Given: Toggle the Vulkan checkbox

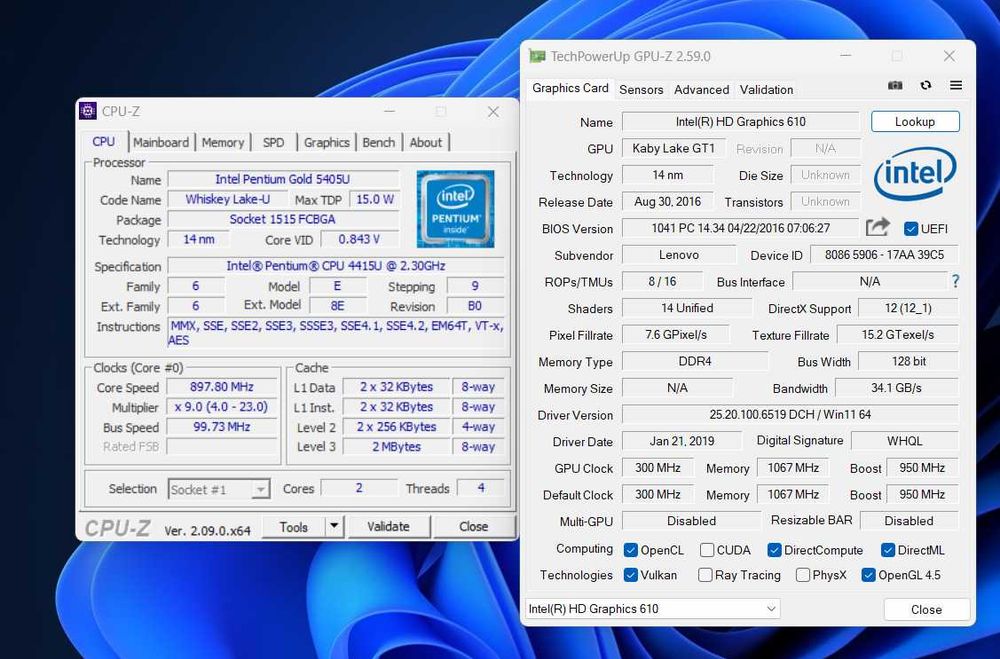Looking at the screenshot, I should pos(631,575).
